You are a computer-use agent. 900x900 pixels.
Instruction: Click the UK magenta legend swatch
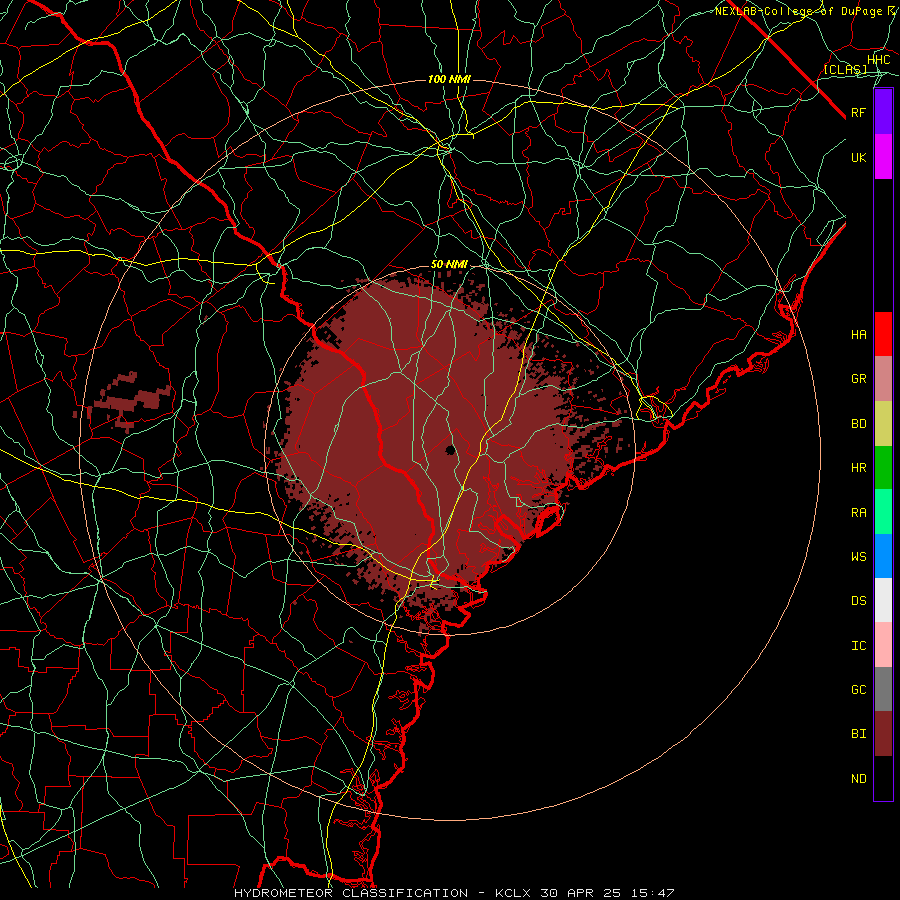(883, 157)
